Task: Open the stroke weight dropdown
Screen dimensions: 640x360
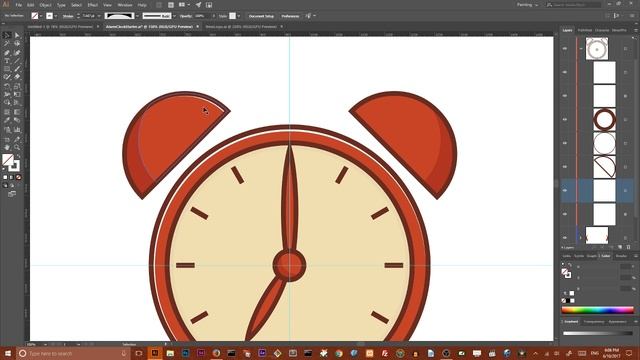Action: 99,16
